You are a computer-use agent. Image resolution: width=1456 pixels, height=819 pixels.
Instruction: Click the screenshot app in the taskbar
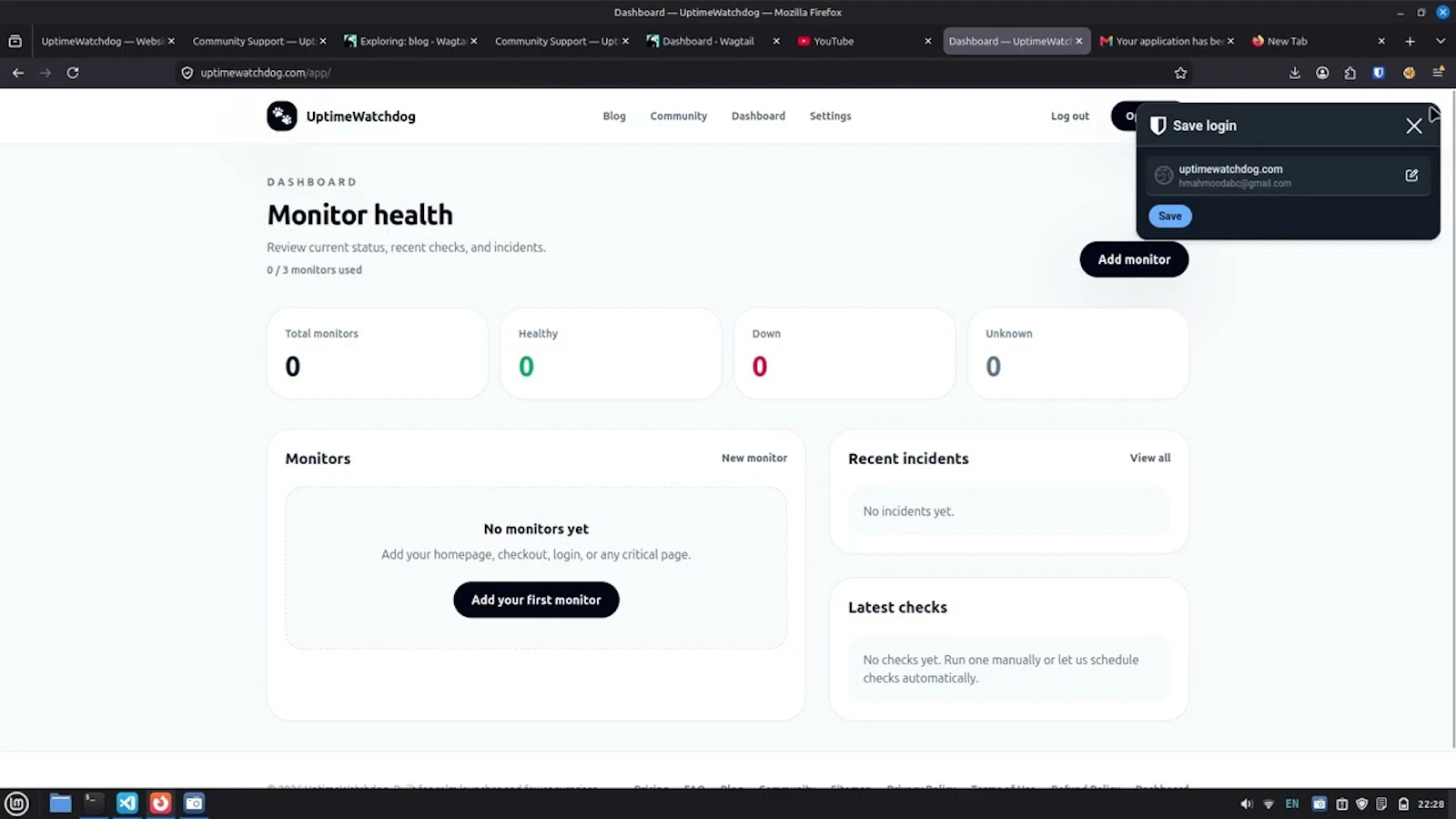pyautogui.click(x=194, y=804)
